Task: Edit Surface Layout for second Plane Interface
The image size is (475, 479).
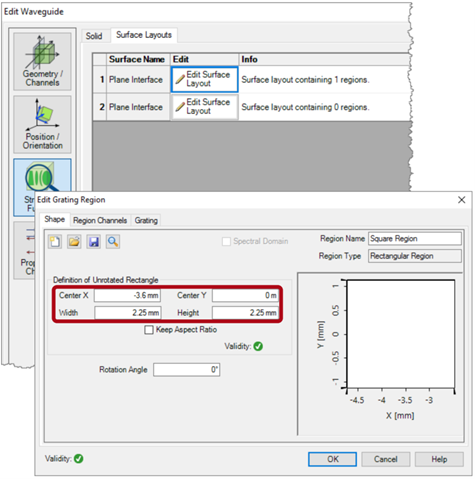Action: tap(204, 107)
